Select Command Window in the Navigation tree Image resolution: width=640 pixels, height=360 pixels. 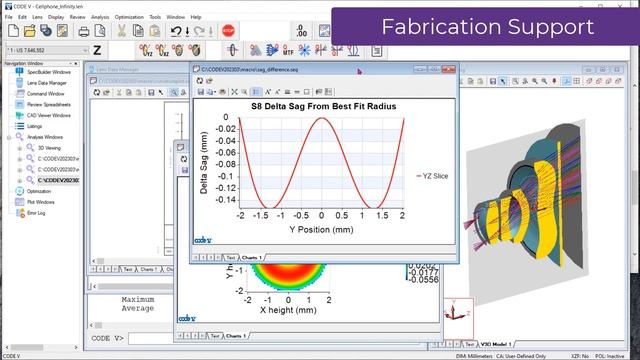(x=45, y=94)
